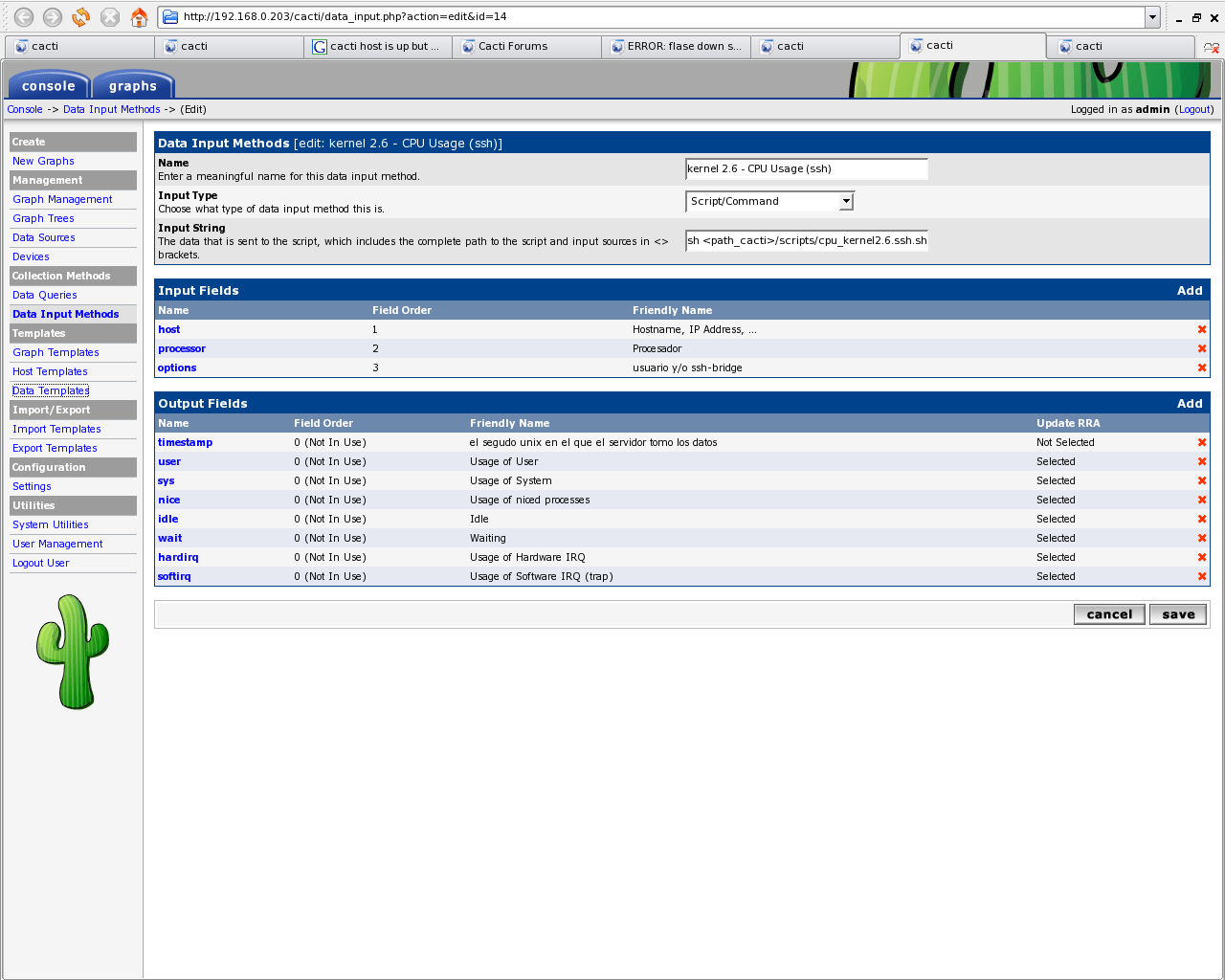Open Host Templates in sidebar
This screenshot has width=1225, height=980.
click(x=50, y=371)
